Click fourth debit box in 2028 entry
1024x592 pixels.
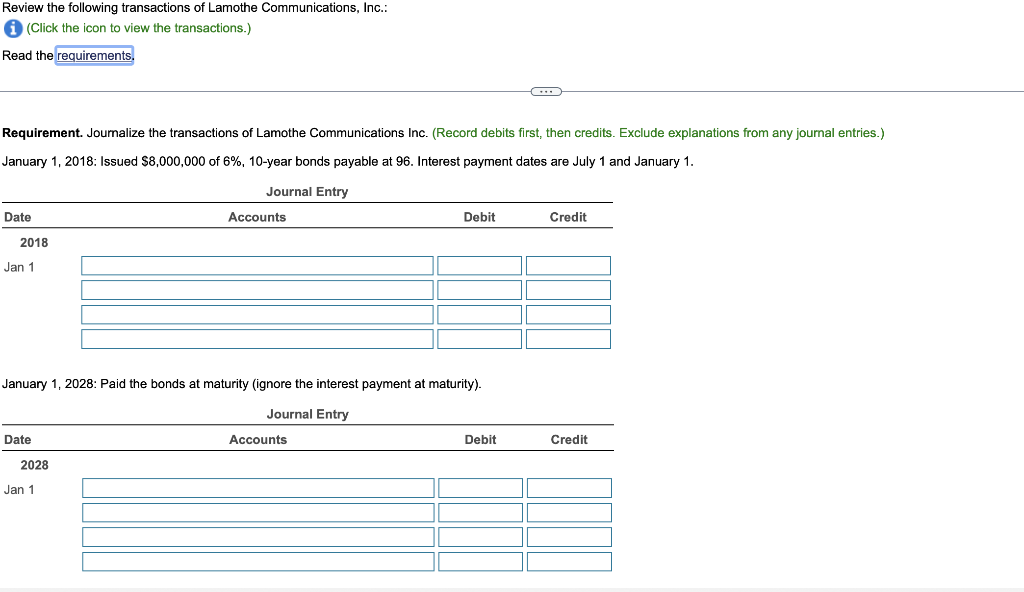(x=481, y=561)
